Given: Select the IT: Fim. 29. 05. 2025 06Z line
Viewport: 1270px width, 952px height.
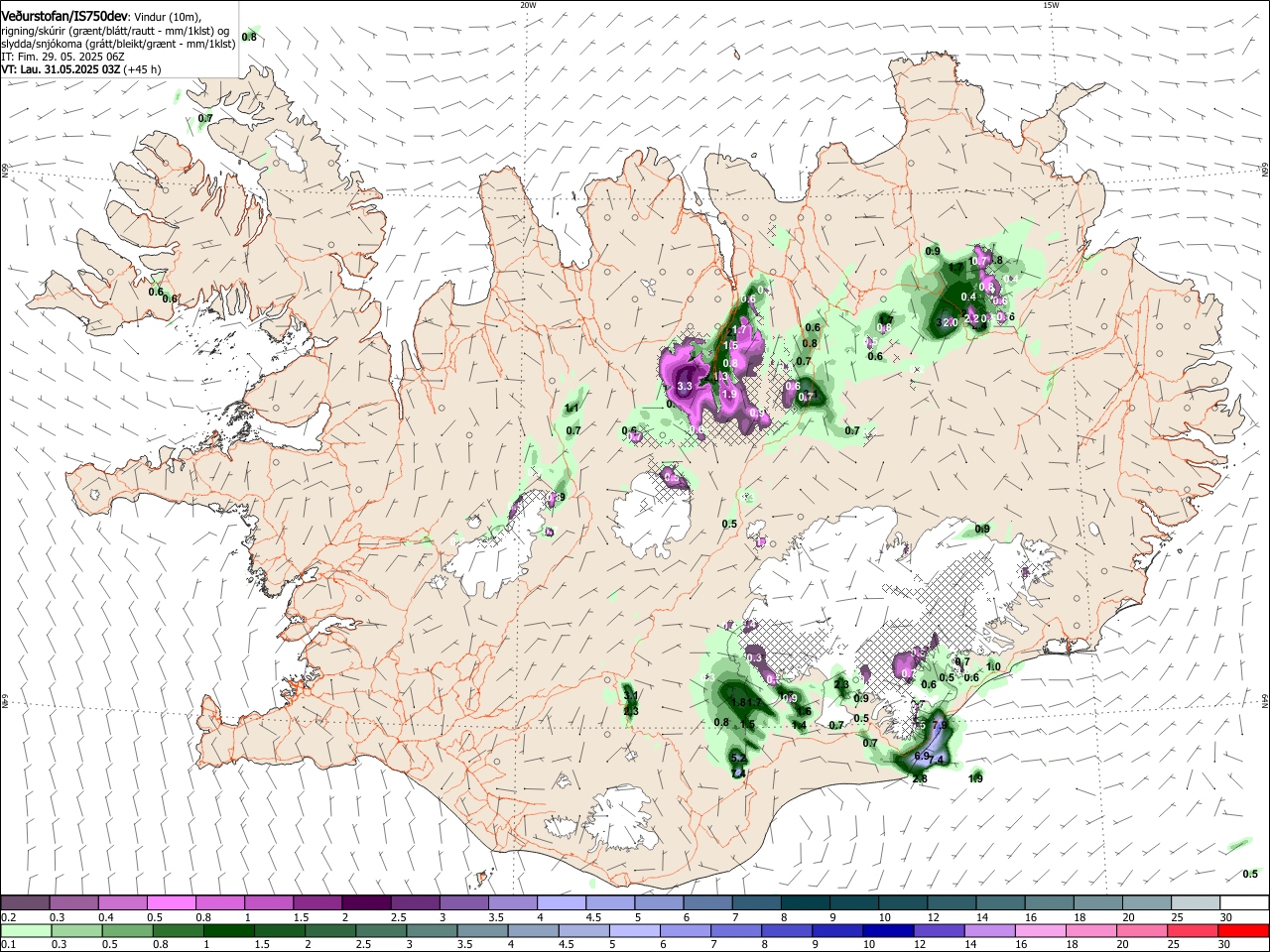Looking at the screenshot, I should pos(61,57).
